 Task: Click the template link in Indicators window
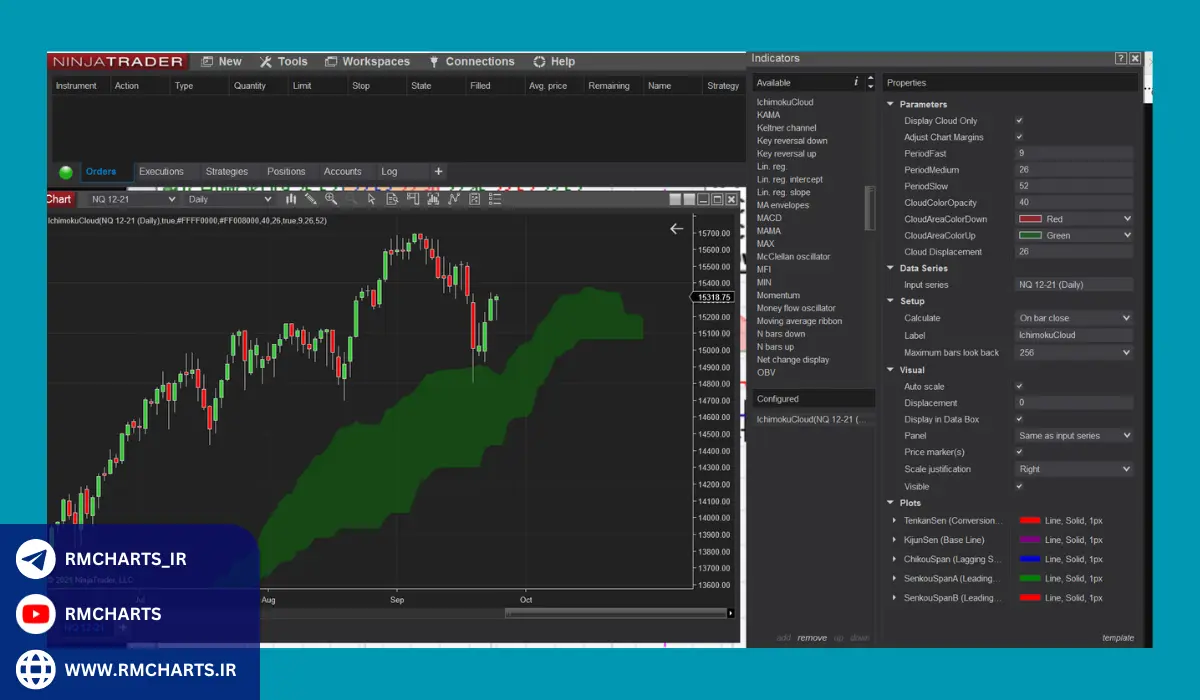coord(1117,638)
